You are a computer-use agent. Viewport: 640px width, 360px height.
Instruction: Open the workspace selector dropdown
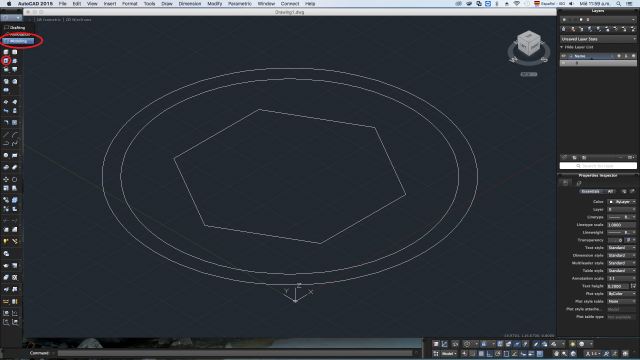point(11,18)
